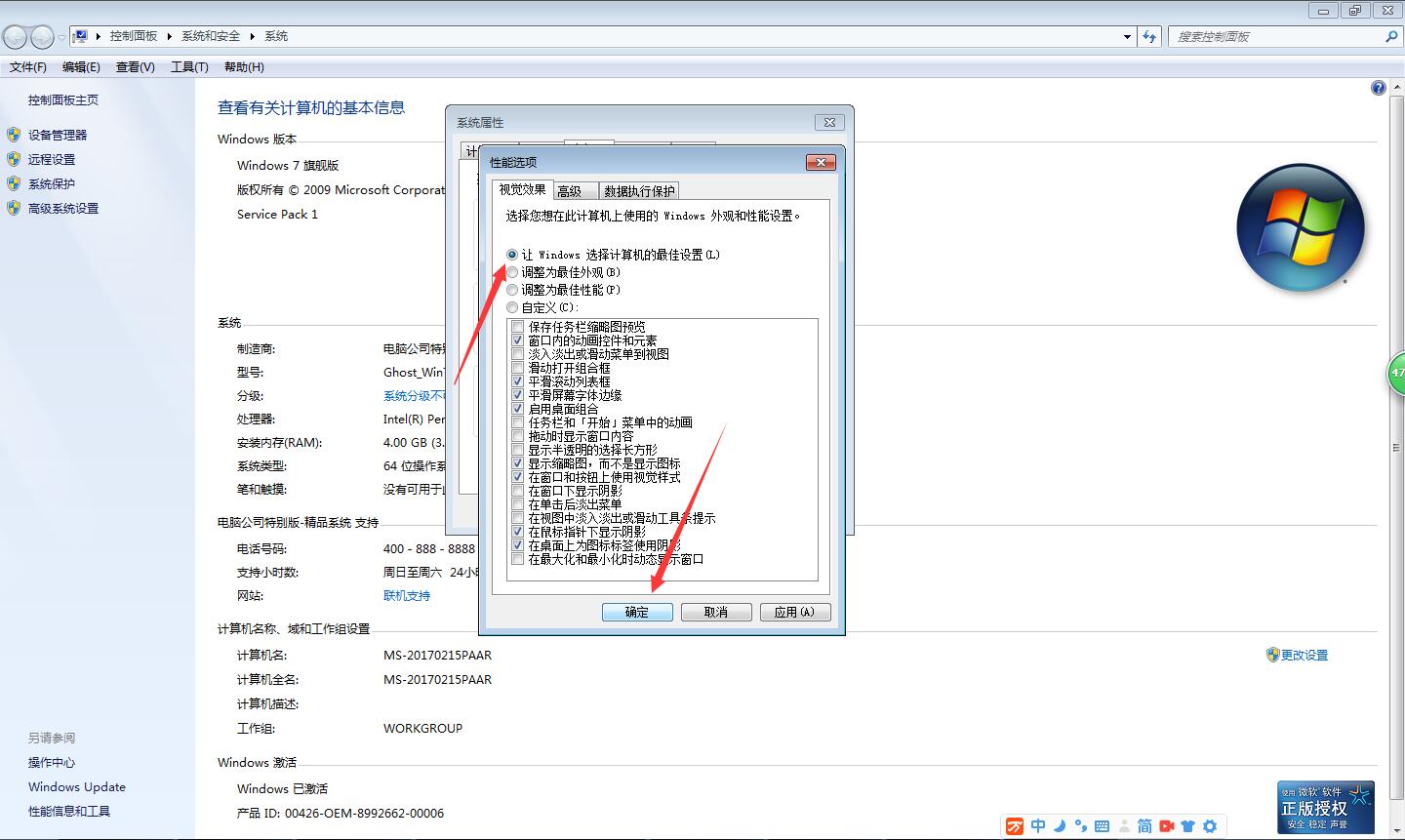Click the 应用(A) button

point(794,612)
